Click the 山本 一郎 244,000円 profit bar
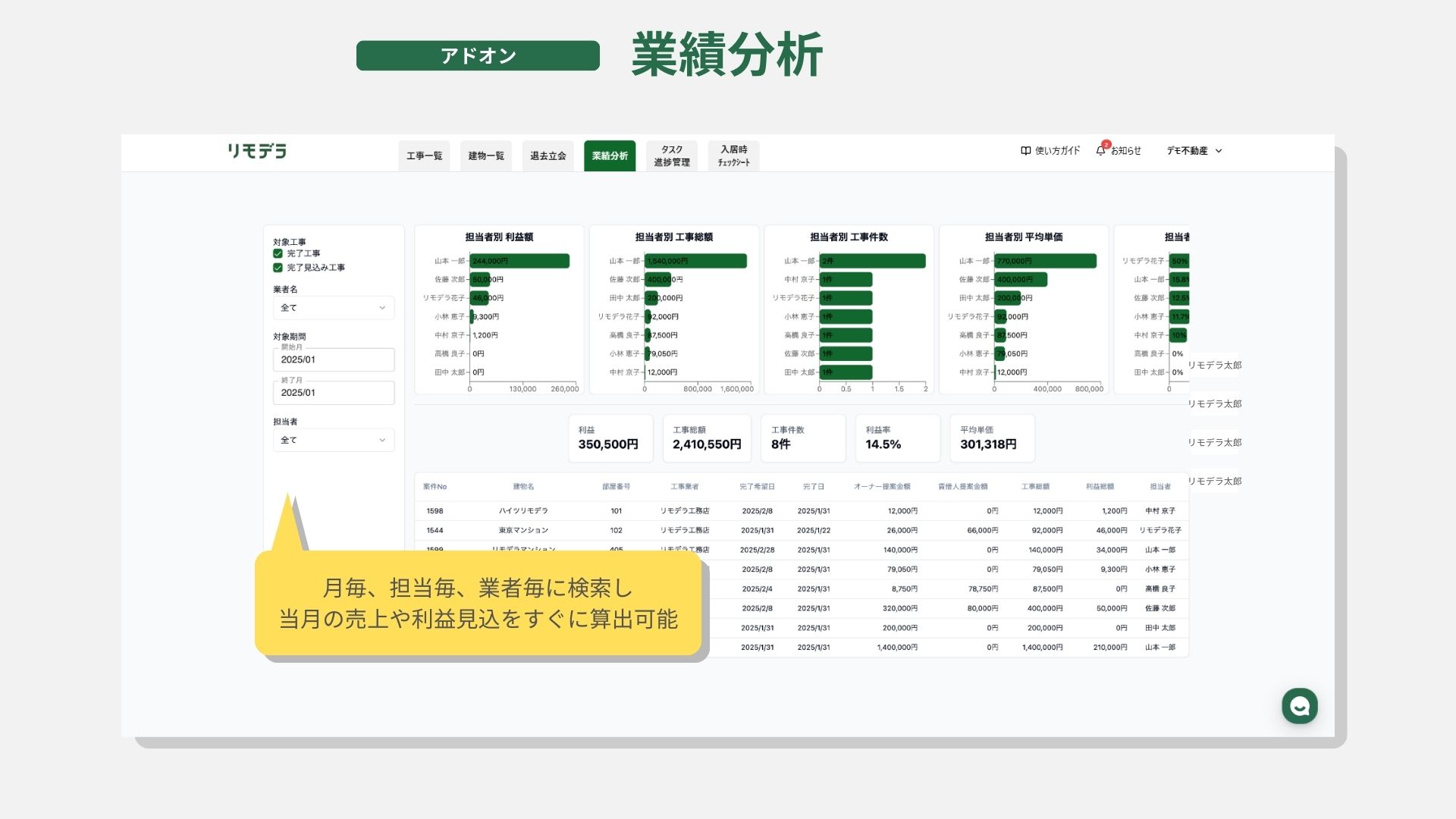Viewport: 1456px width, 819px height. pyautogui.click(x=519, y=261)
